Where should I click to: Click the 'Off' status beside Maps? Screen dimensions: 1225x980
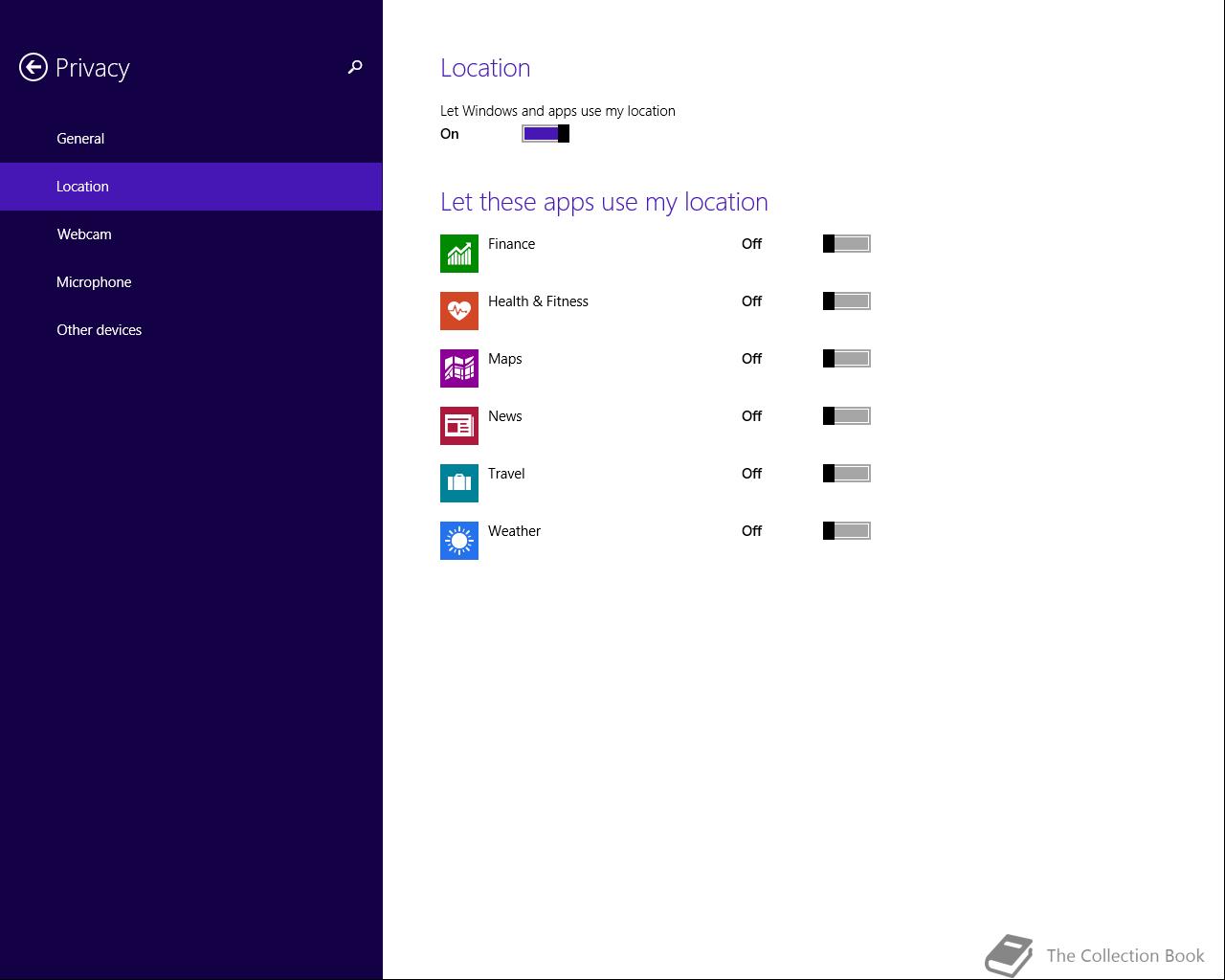751,359
